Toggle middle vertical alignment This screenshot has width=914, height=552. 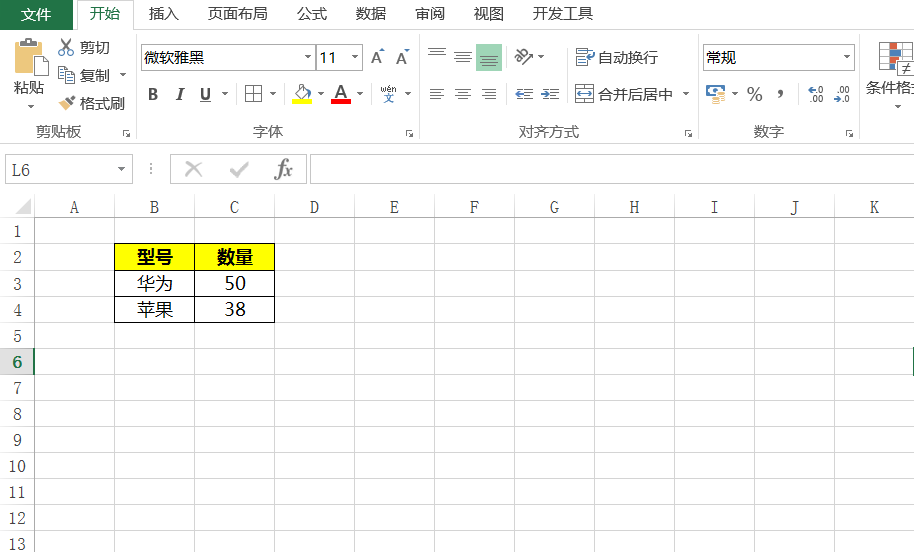[463, 57]
